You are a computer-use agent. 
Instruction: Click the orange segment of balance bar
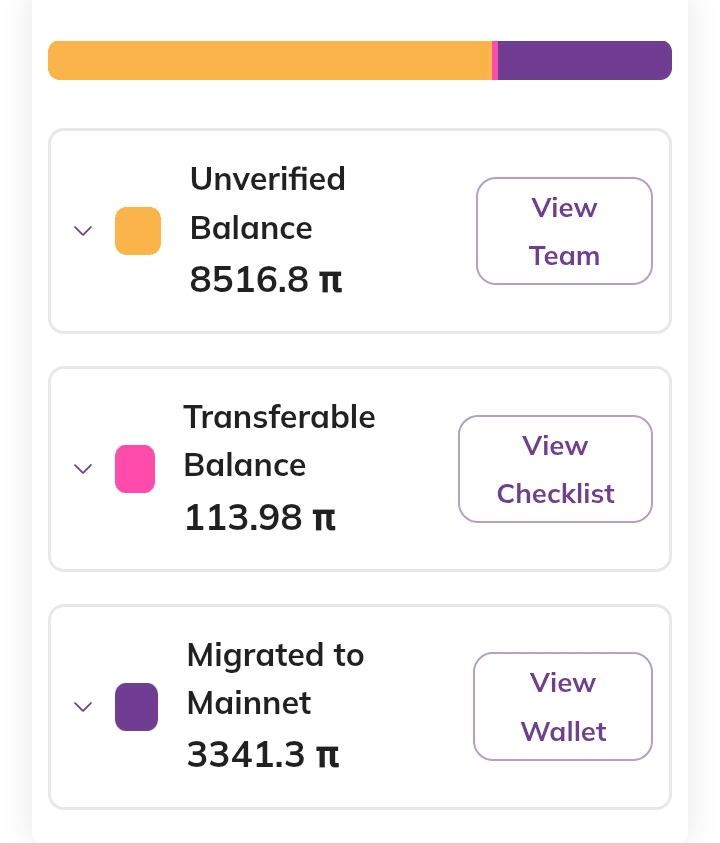point(270,60)
